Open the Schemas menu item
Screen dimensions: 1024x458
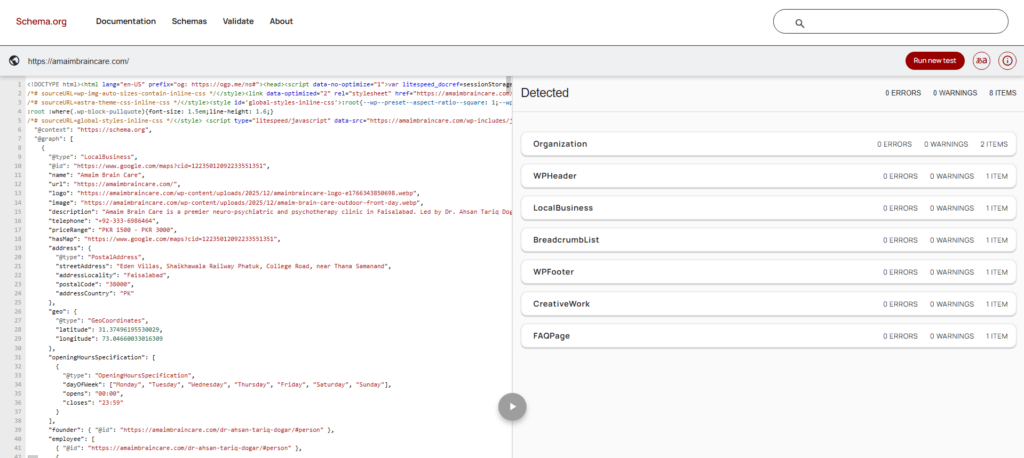[189, 22]
